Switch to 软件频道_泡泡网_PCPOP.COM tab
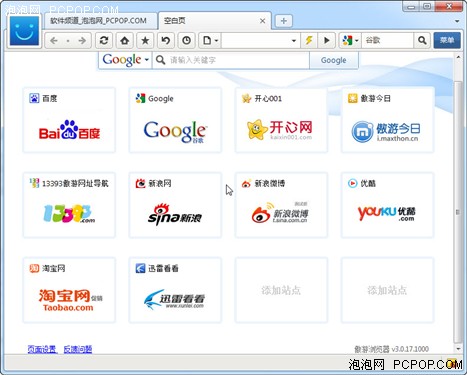Viewport: 467px width, 375px height. 100,21
